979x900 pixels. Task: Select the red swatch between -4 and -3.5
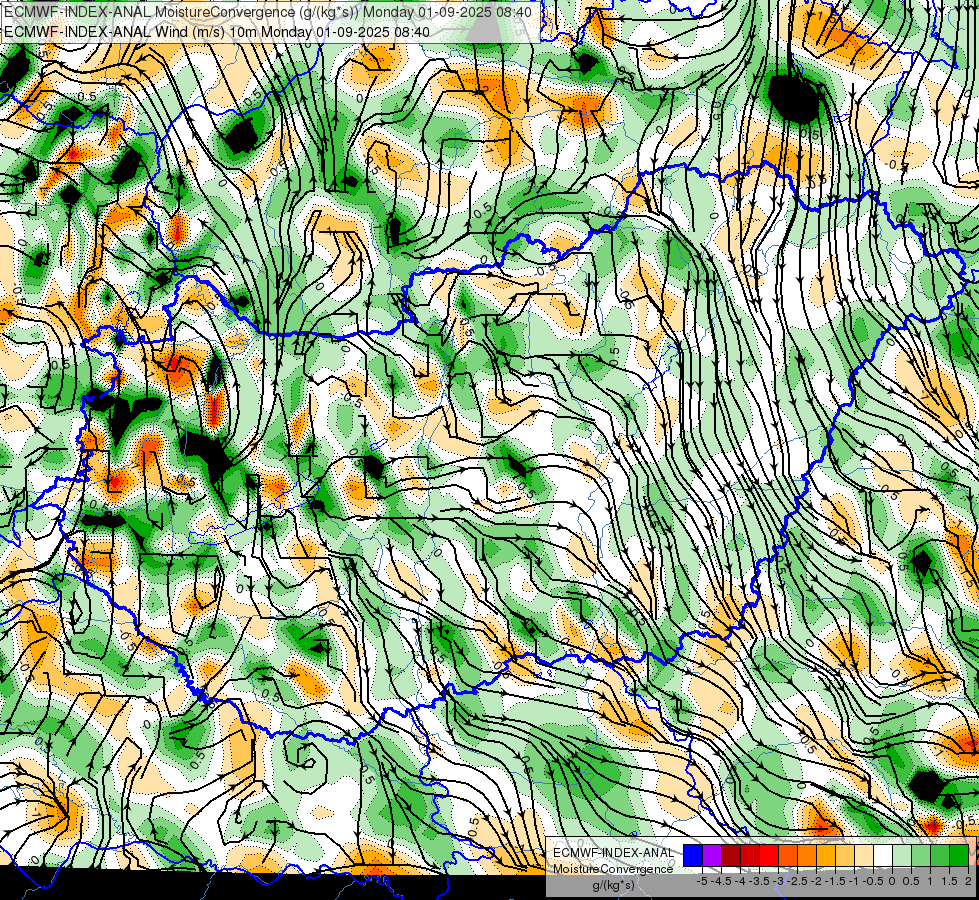point(750,855)
